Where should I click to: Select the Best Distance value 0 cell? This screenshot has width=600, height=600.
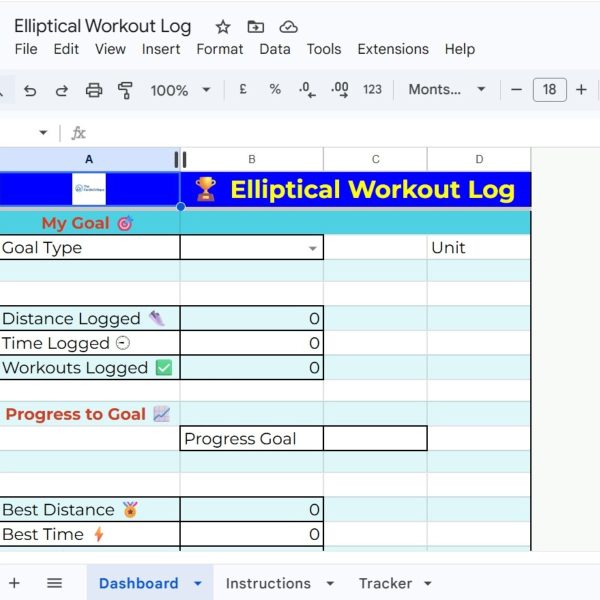click(x=252, y=510)
